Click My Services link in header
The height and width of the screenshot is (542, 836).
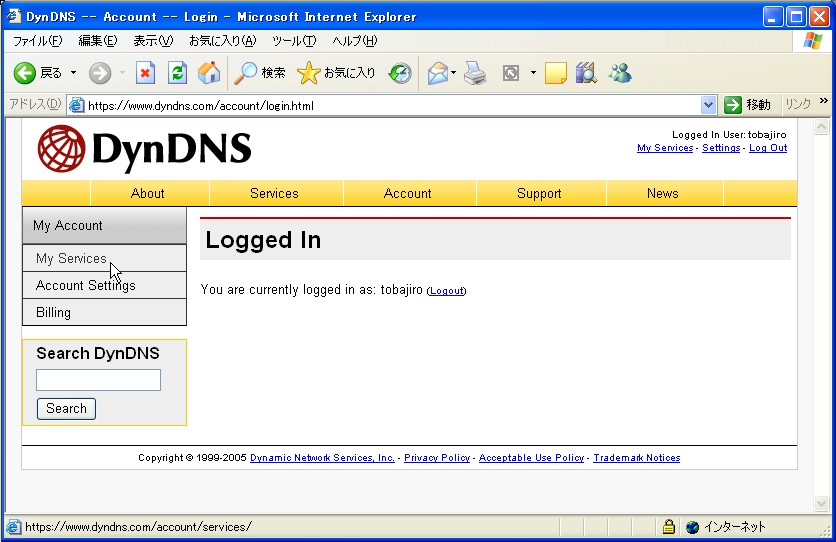(665, 148)
